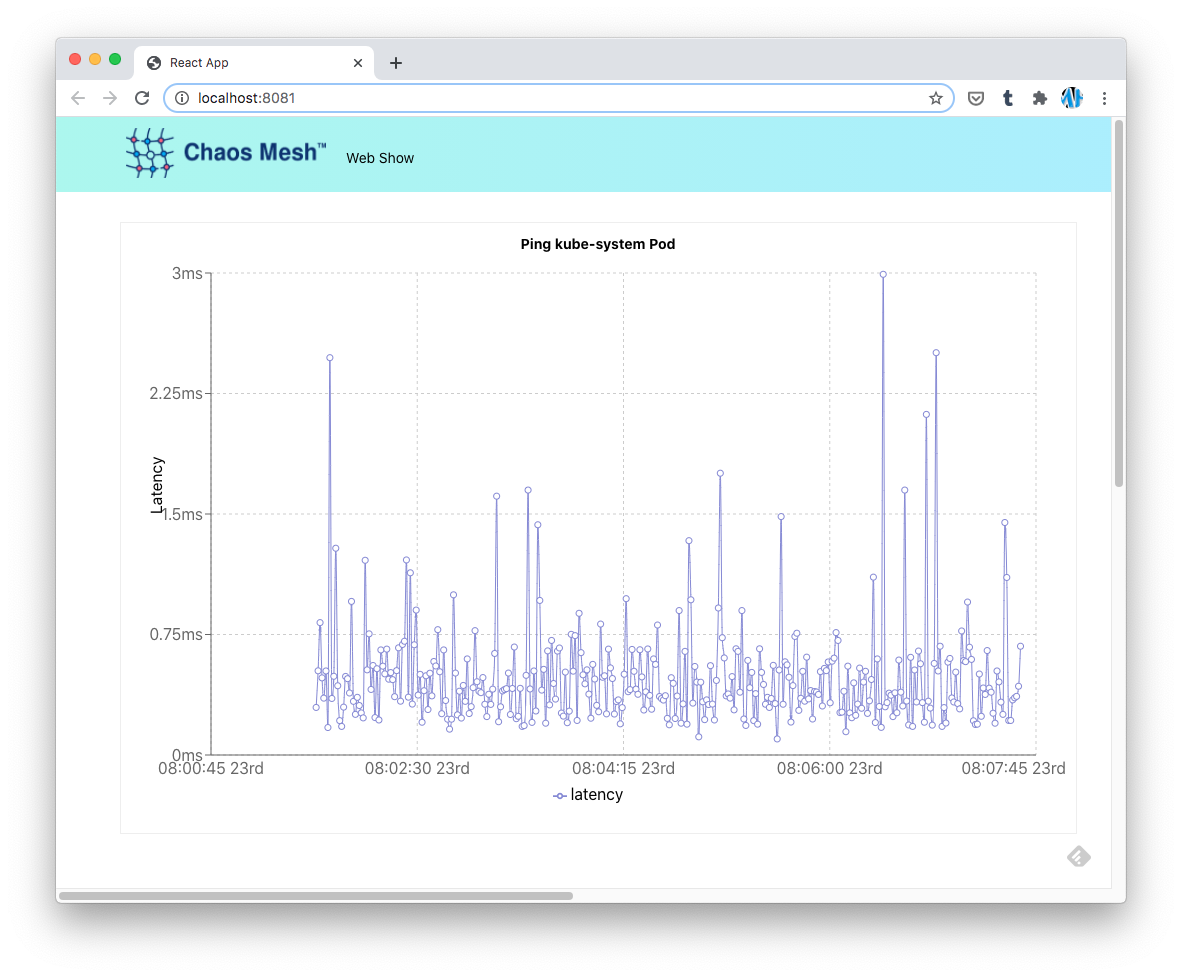Open the Pocket extension icon
This screenshot has height=977, width=1182.
click(975, 98)
